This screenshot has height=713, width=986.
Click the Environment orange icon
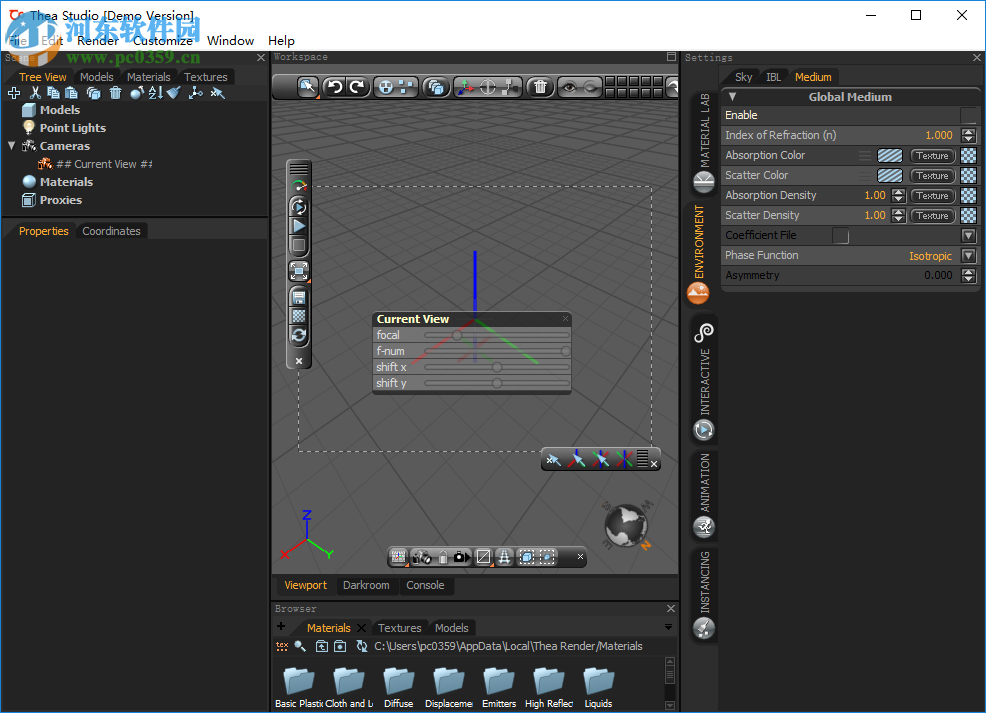point(698,293)
